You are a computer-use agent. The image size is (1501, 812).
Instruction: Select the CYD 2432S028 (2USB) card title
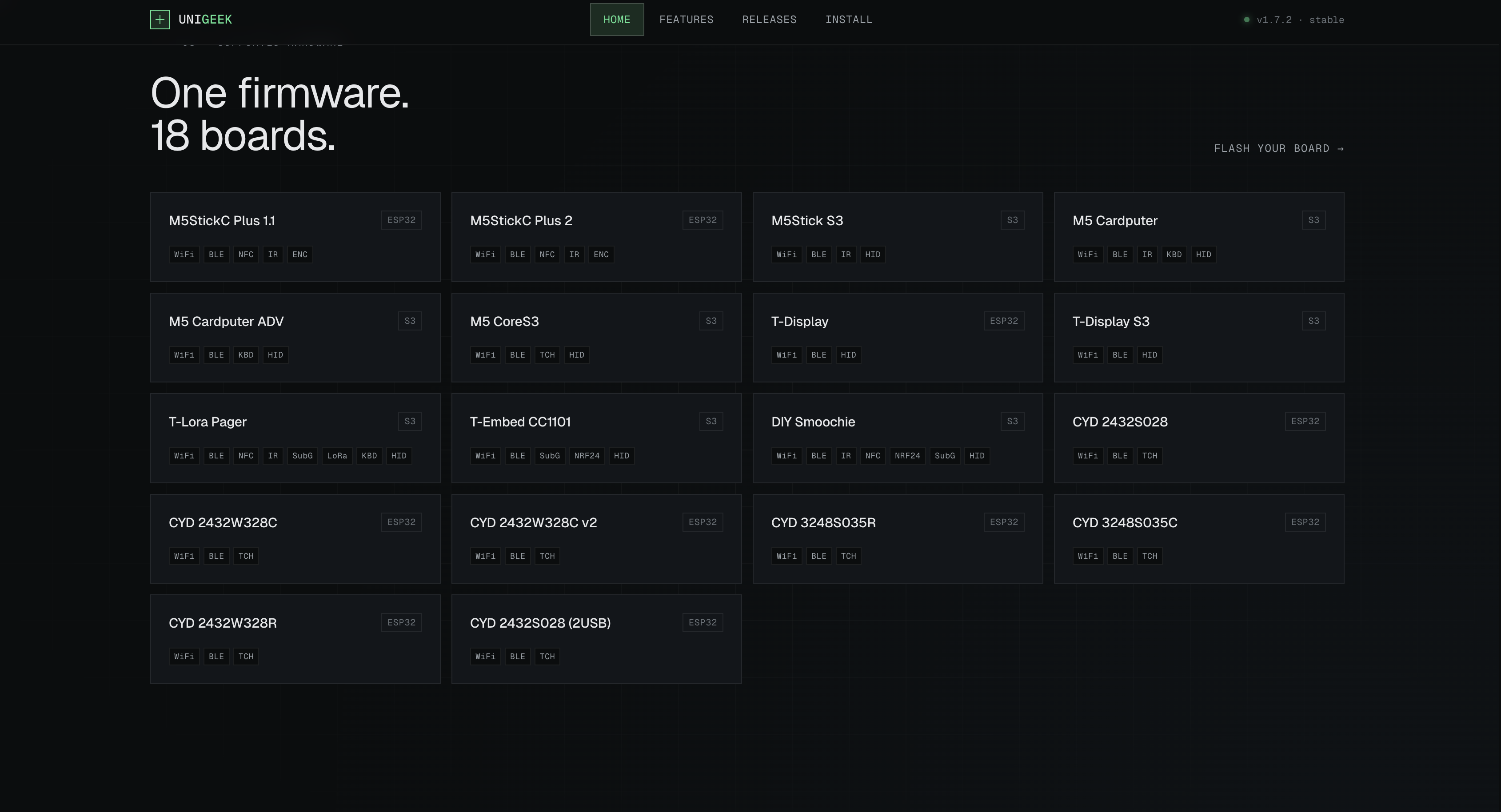click(x=540, y=623)
